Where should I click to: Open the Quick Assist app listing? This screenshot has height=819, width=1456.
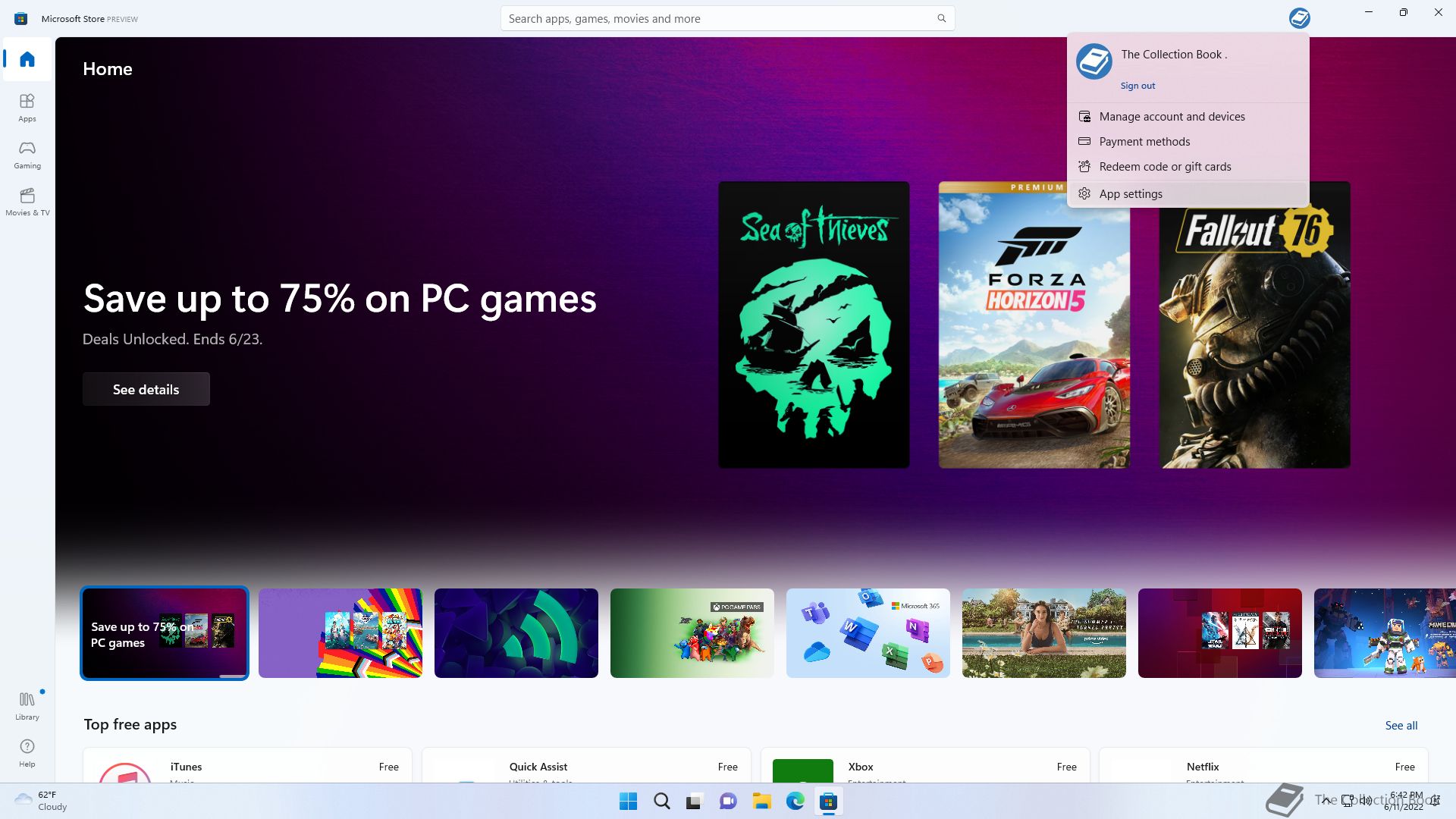(586, 766)
